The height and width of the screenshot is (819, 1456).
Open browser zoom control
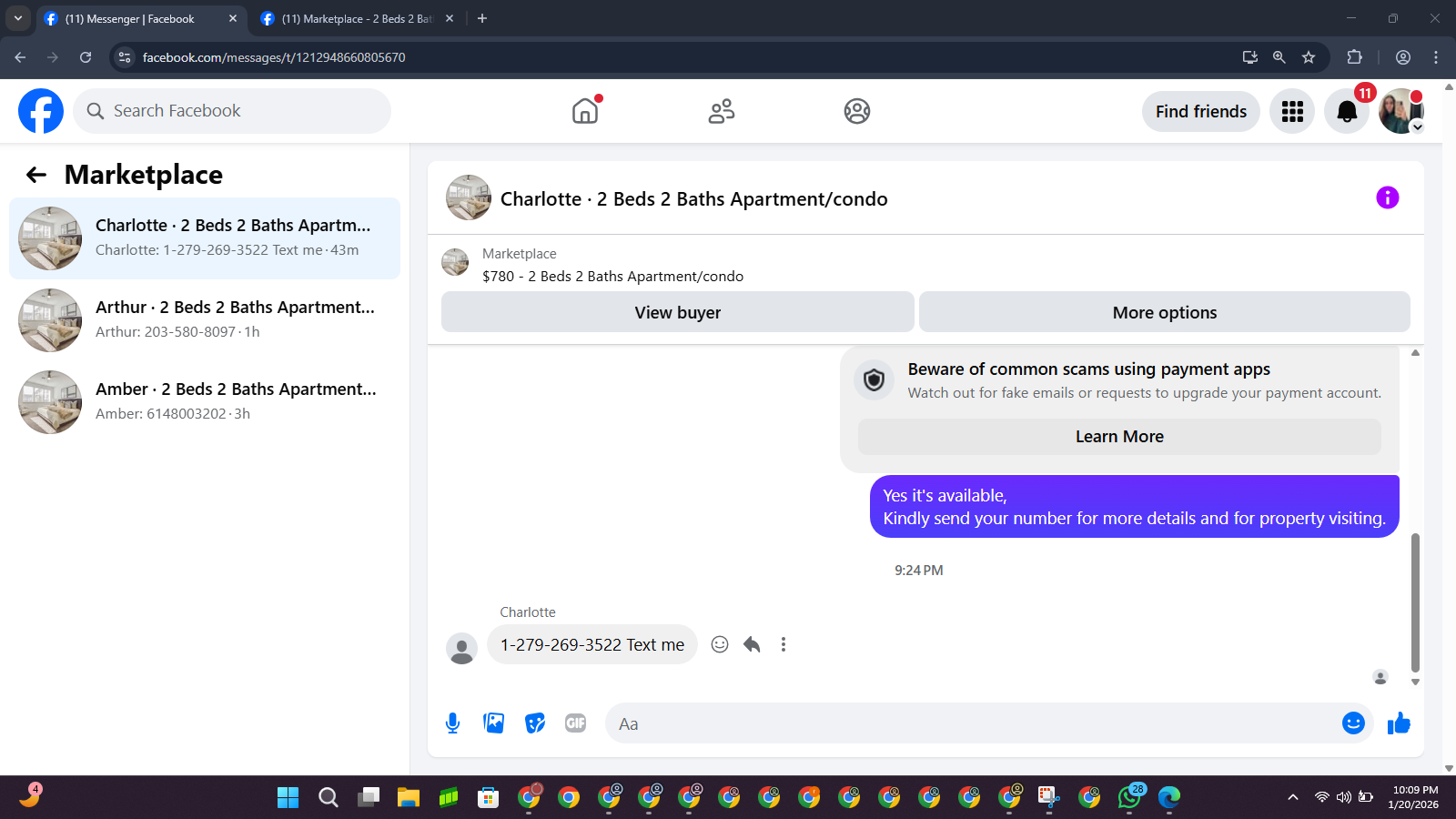(x=1279, y=57)
